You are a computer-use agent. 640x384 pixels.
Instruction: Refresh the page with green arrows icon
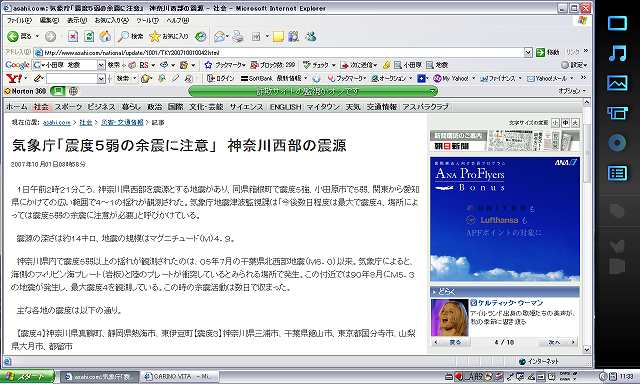click(89, 37)
